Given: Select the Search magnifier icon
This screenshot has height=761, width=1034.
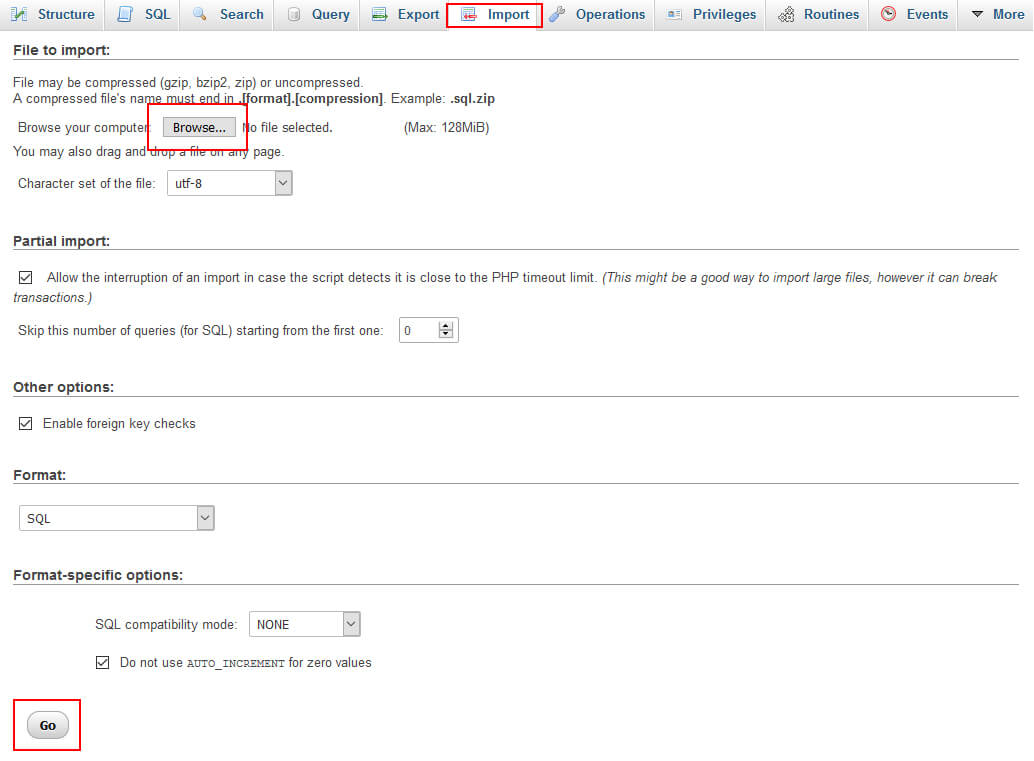Looking at the screenshot, I should [199, 14].
